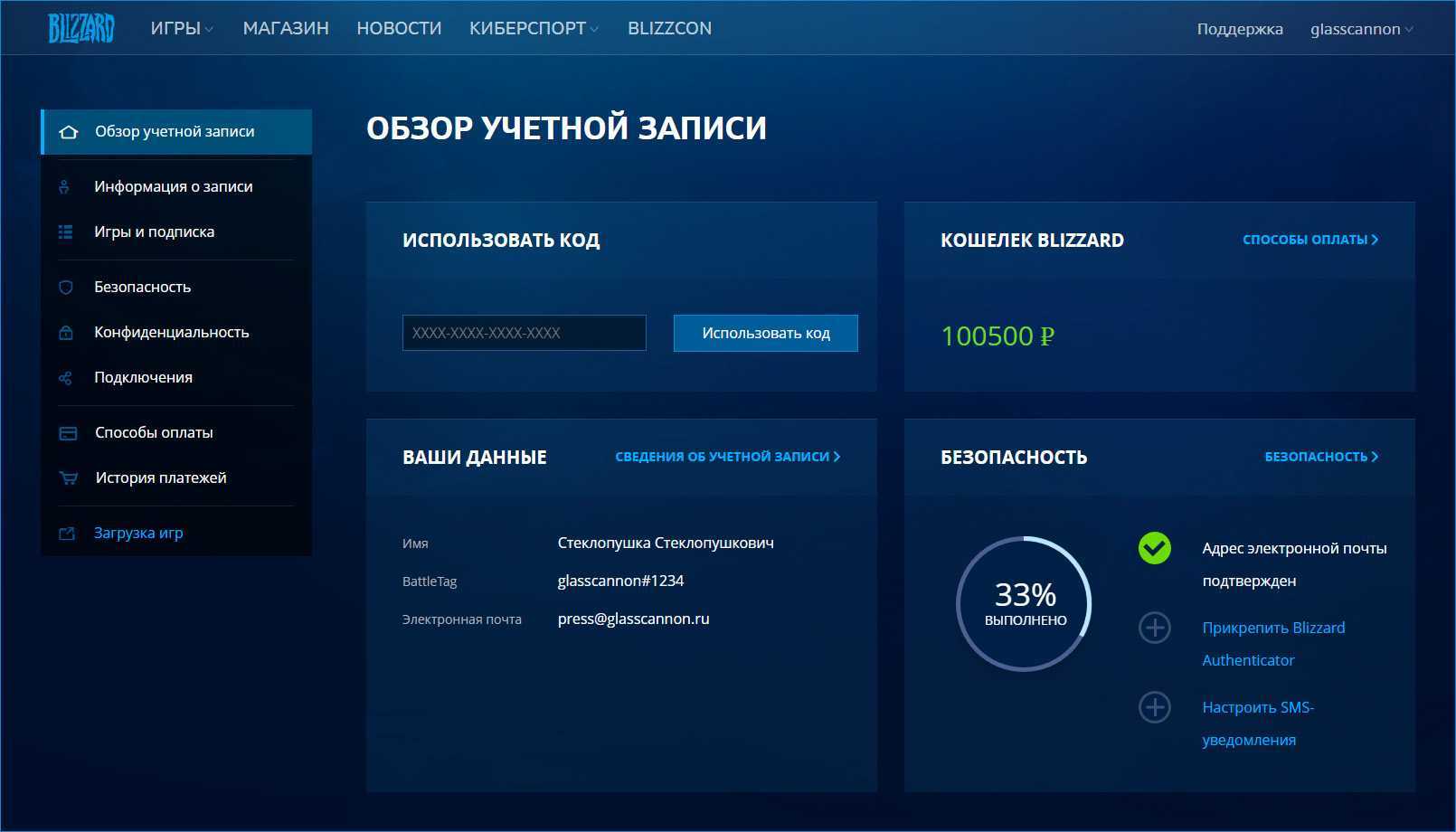The width and height of the screenshot is (1456, 832).
Task: Click the list icon beside Игры и подписка
Action: coord(65,232)
